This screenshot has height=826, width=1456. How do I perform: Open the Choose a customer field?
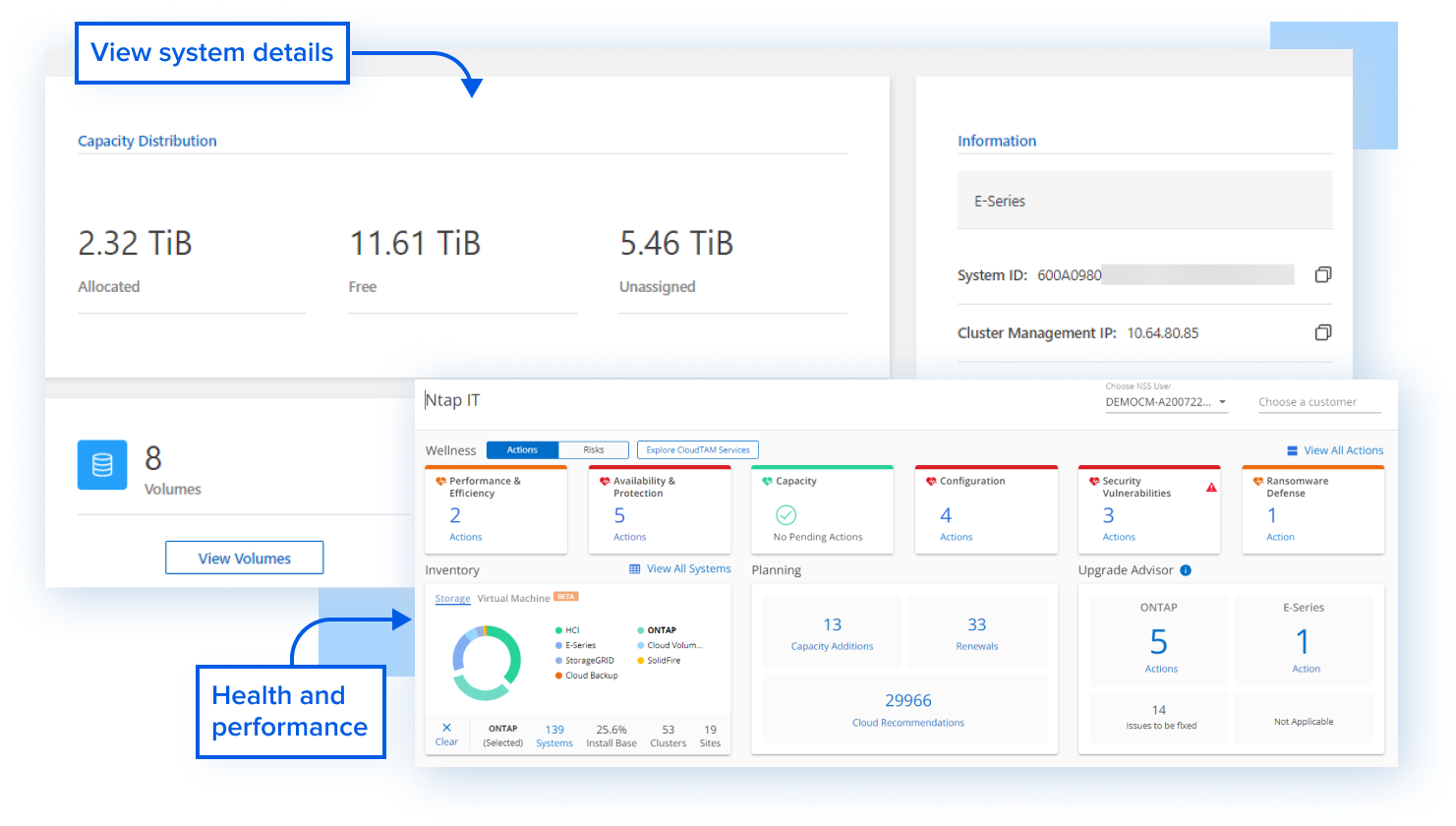(x=1318, y=402)
